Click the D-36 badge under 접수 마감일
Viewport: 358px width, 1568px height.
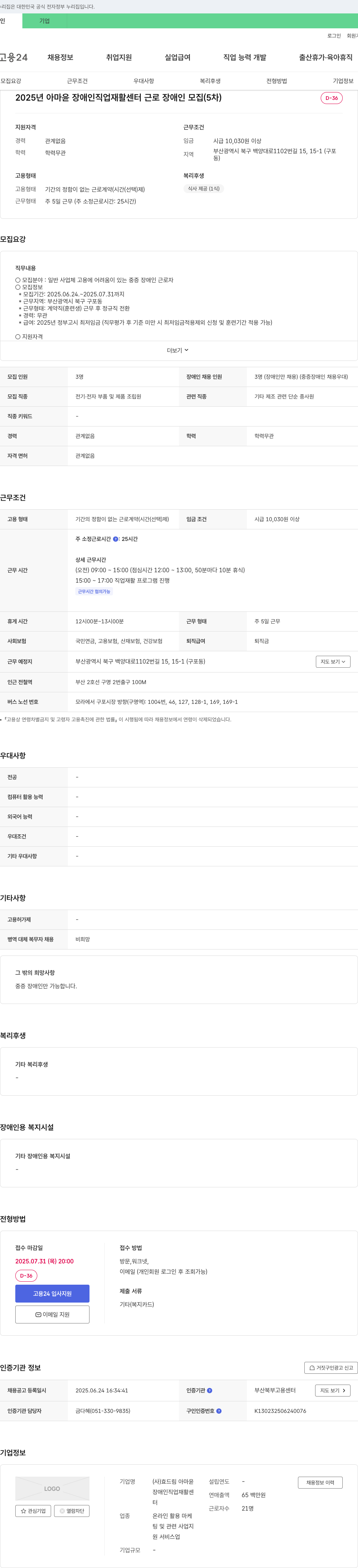(26, 1275)
